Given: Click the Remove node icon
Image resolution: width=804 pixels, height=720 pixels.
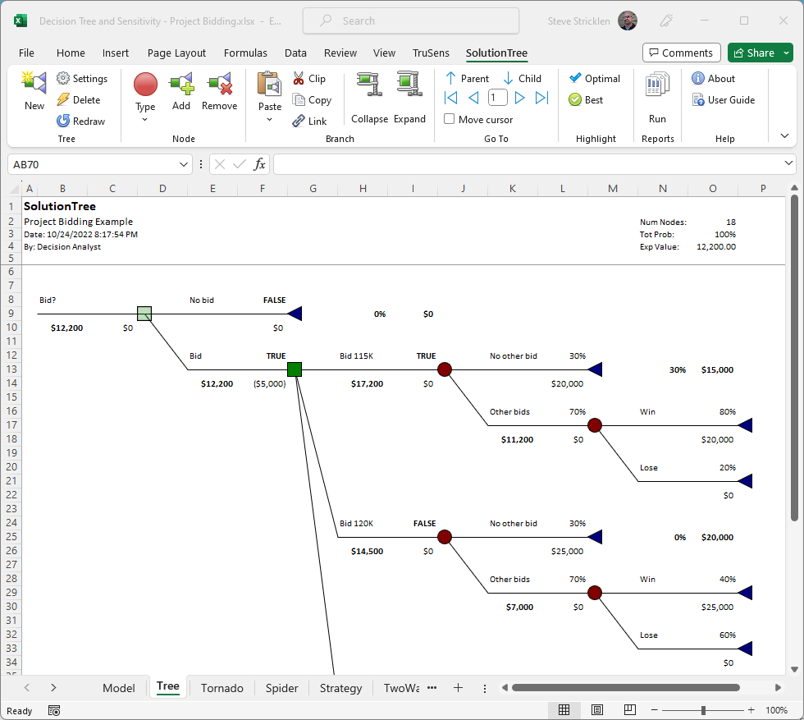Looking at the screenshot, I should point(219,88).
